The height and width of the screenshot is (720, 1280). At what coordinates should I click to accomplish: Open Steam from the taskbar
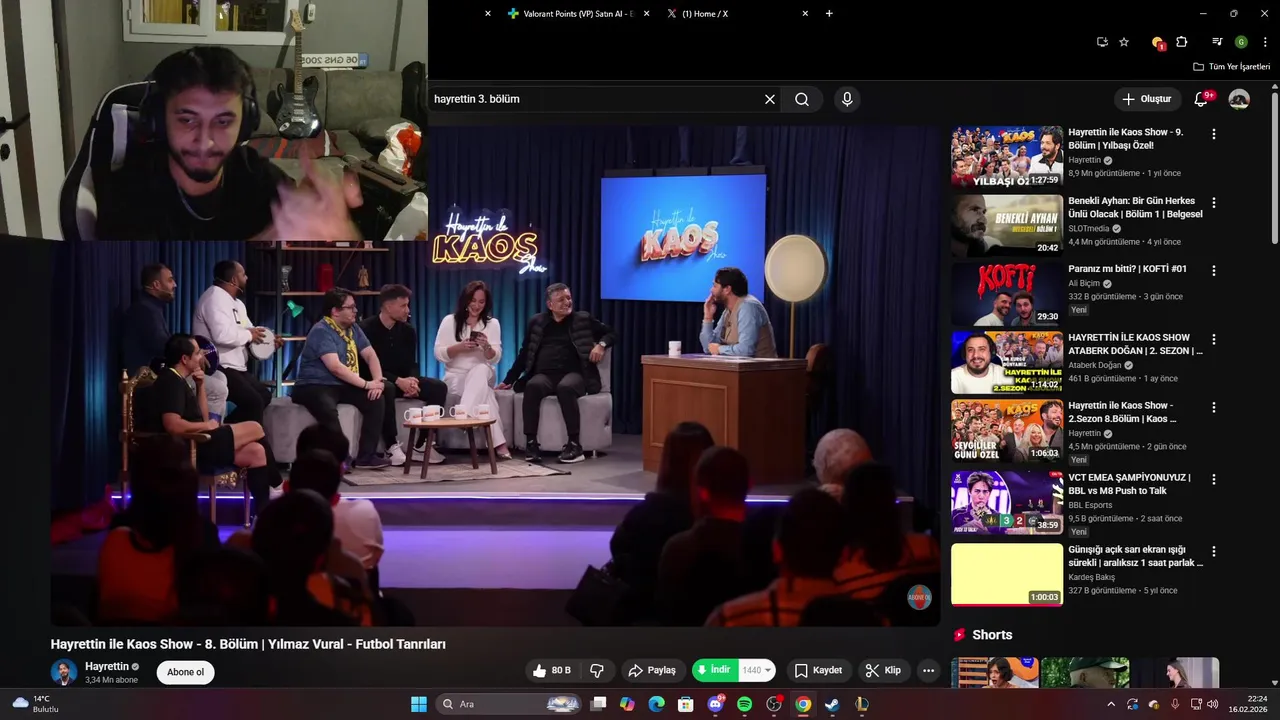pos(832,704)
